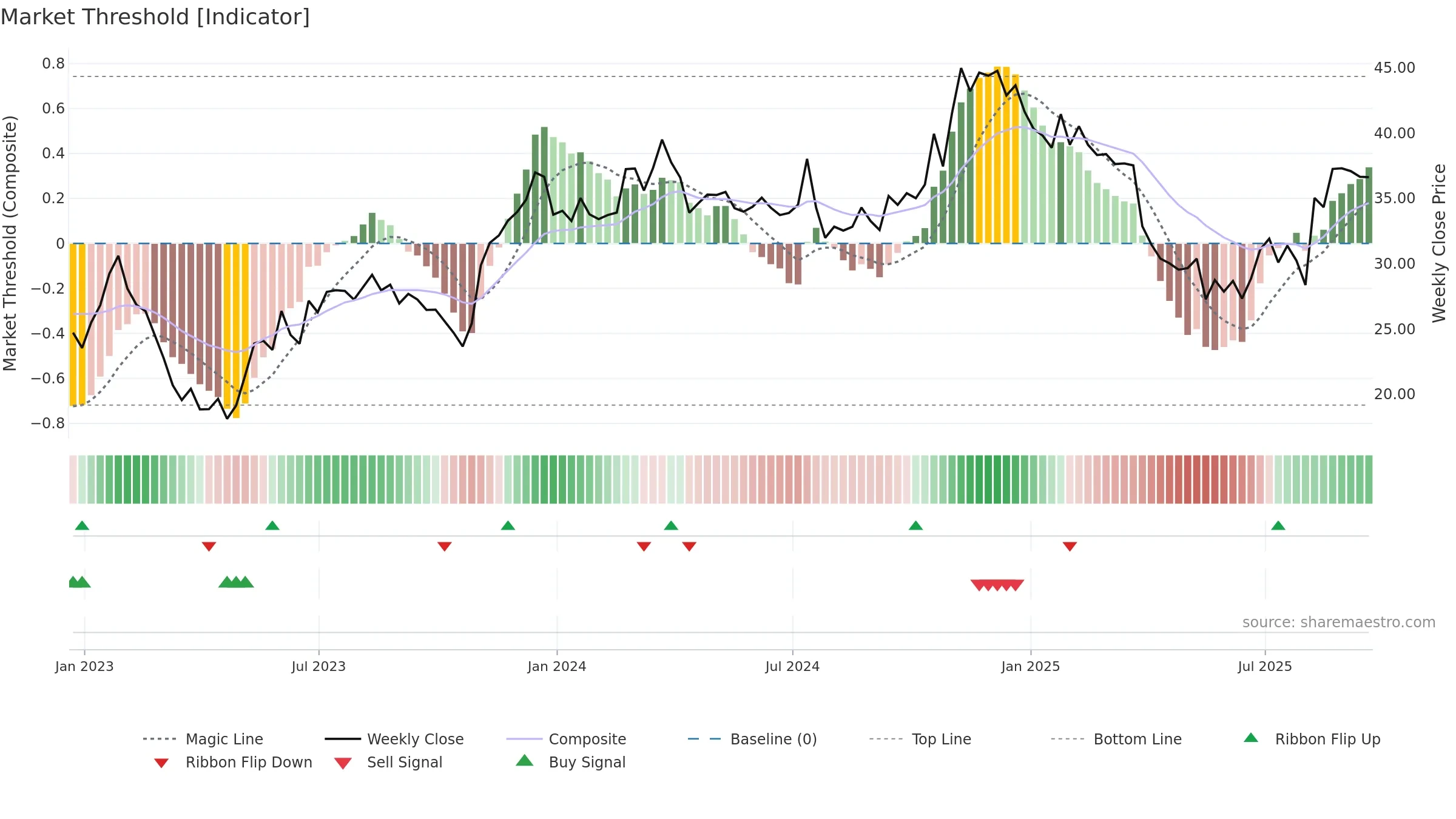Screen dimensions: 1456x819
Task: Click the green Buy Signal legend triangle
Action: (x=525, y=760)
